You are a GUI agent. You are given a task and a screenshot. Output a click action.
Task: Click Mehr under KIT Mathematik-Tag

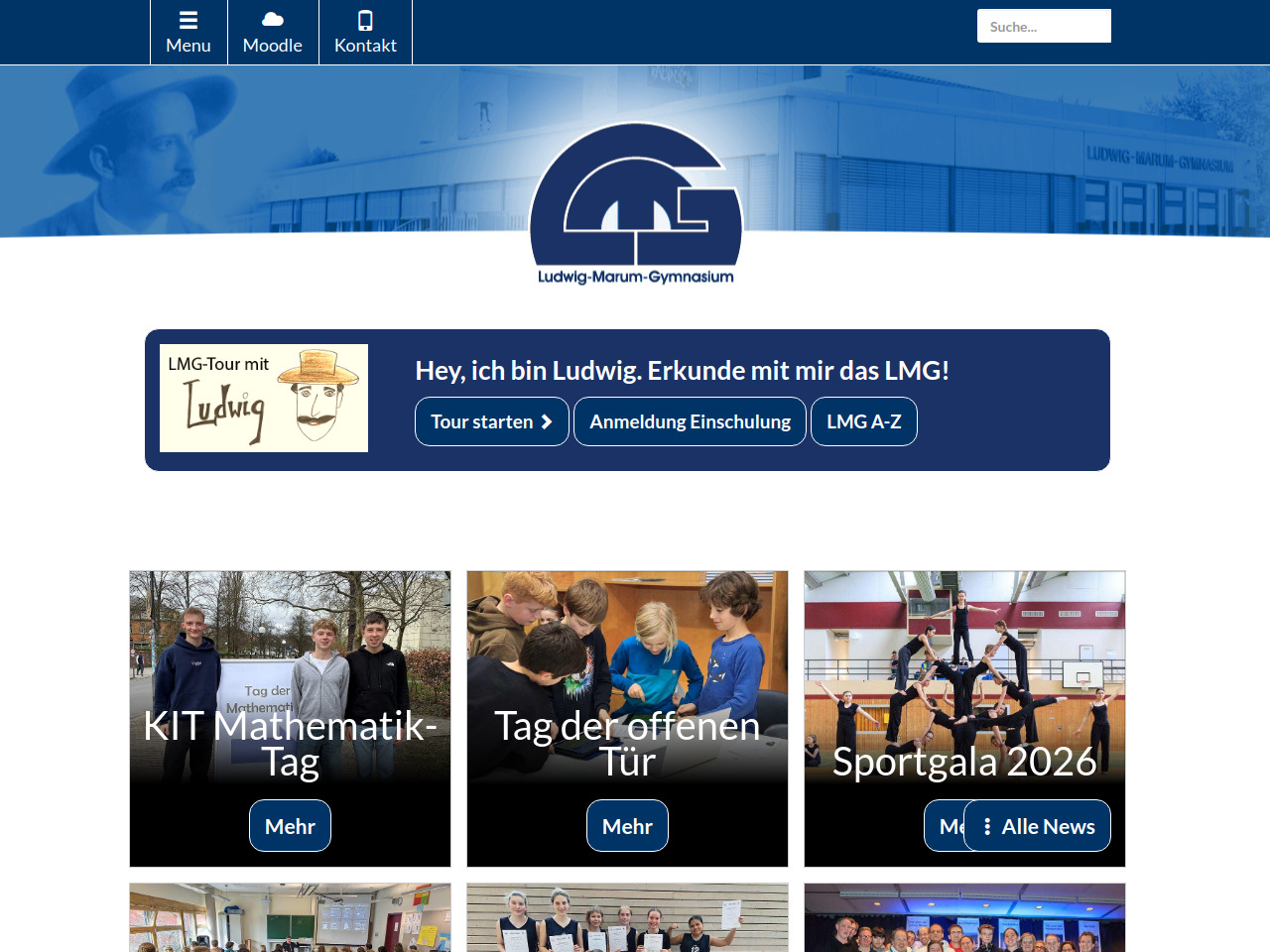(290, 826)
